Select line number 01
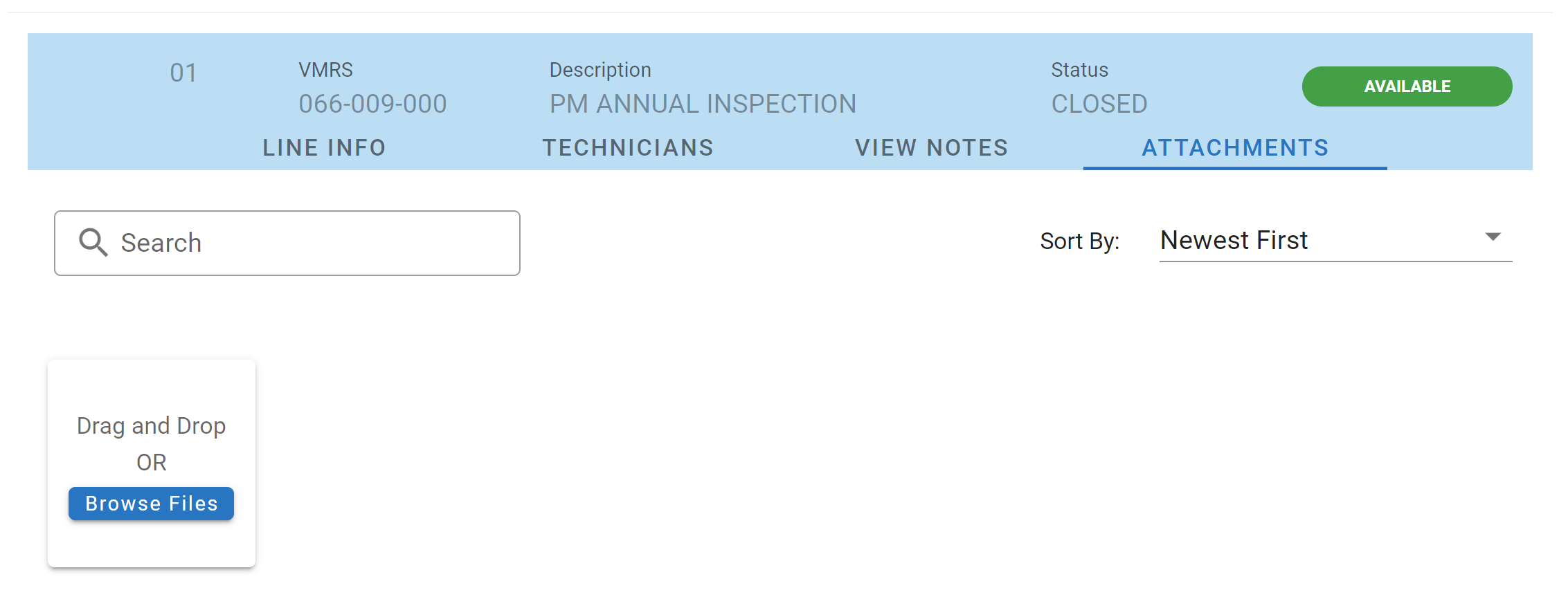This screenshot has height=606, width=1568. pos(183,73)
